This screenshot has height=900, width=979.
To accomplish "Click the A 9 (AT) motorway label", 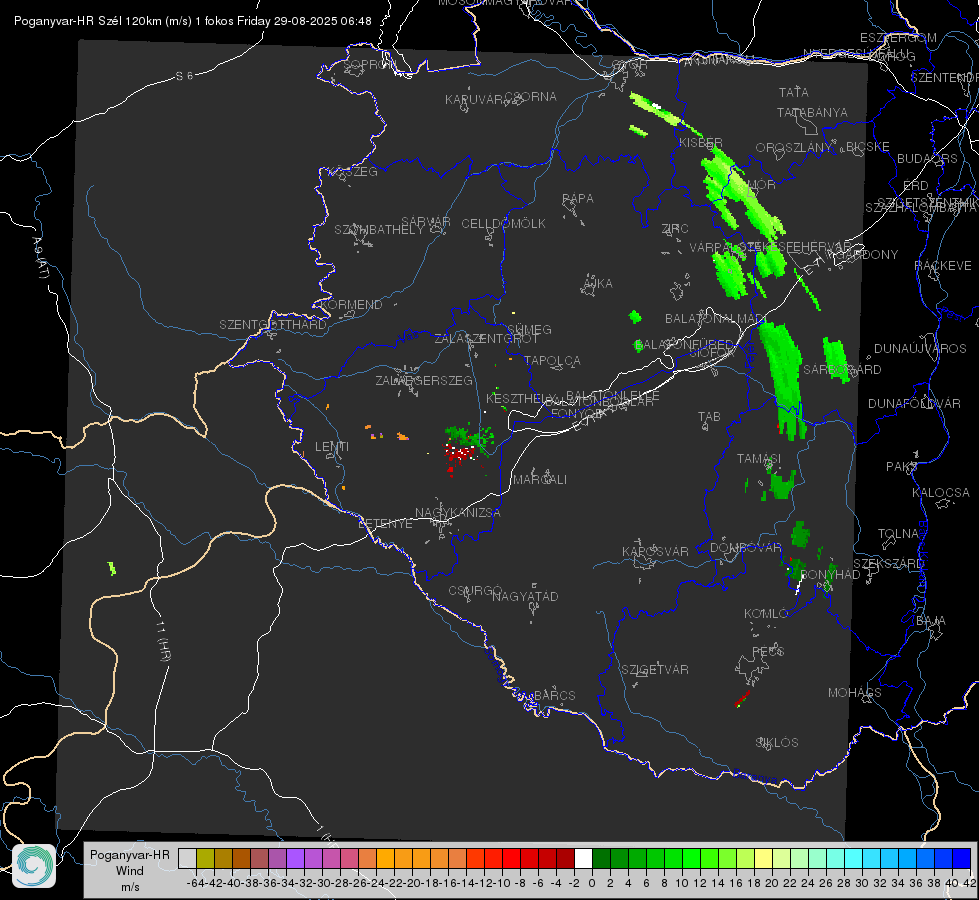I will [x=40, y=258].
